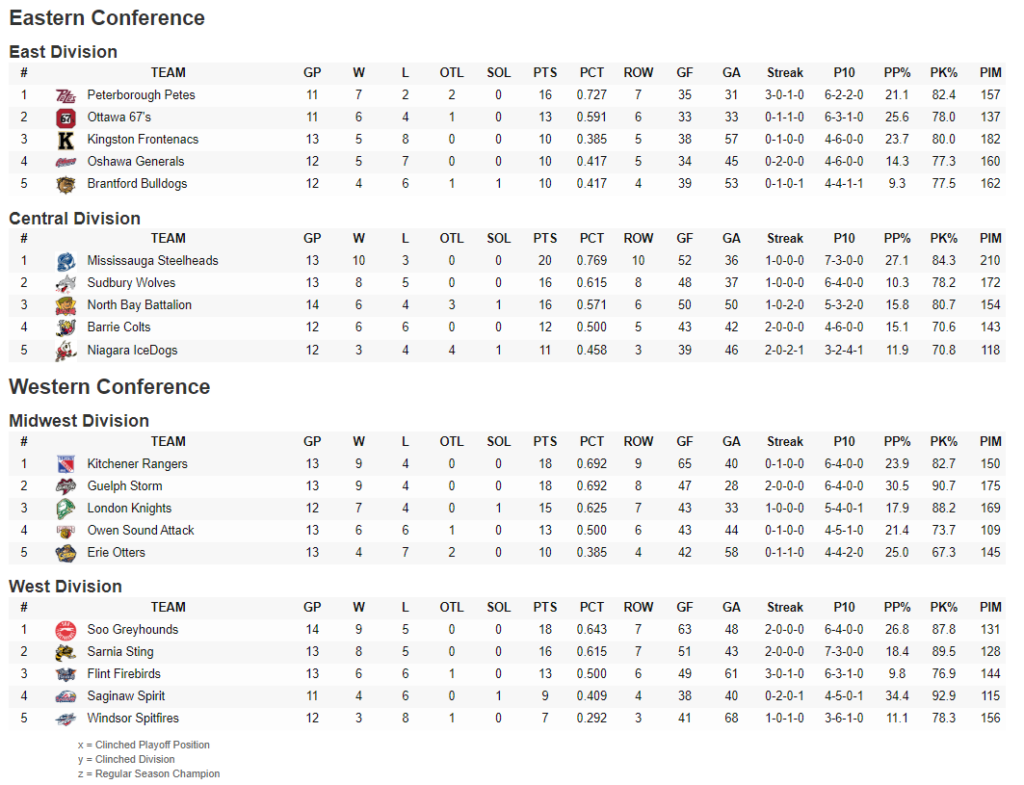The image size is (1024, 785).
Task: Open the Windsor Spitfires team link
Action: pyautogui.click(x=133, y=718)
